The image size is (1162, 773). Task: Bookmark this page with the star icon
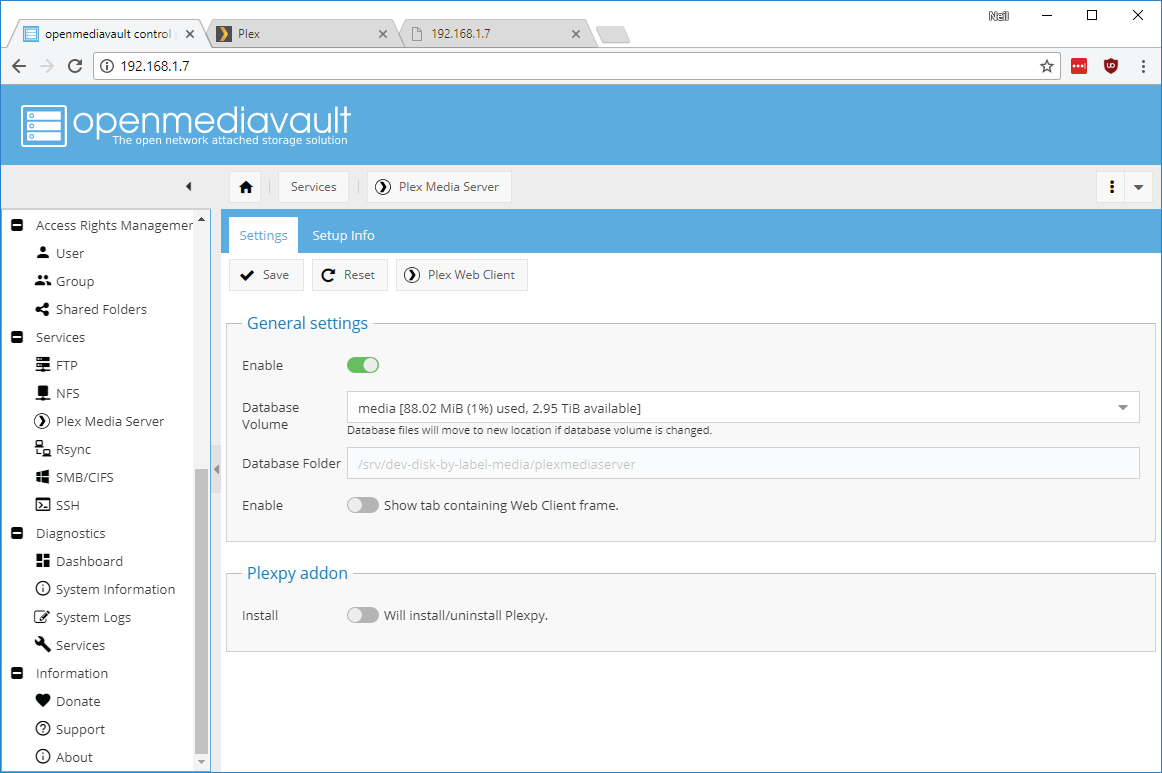click(1046, 66)
